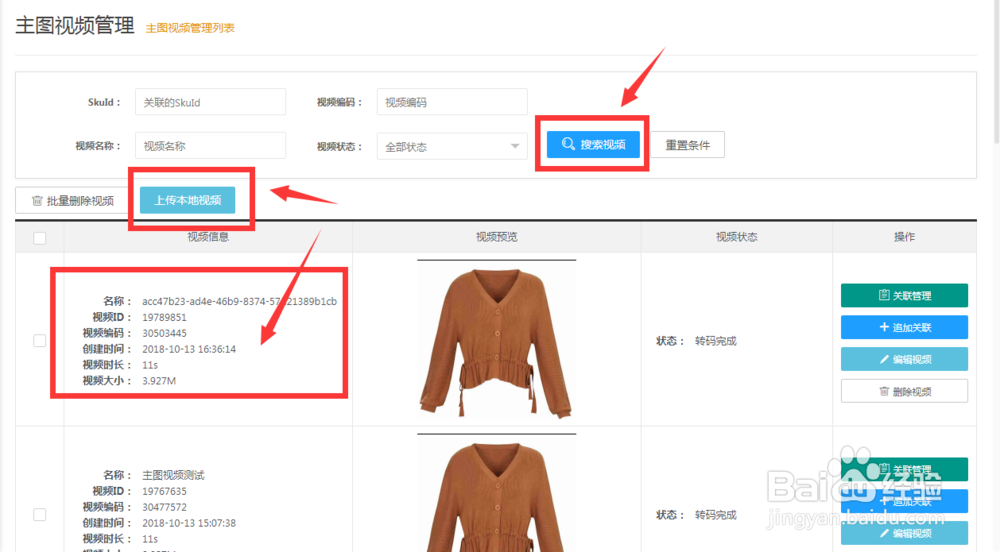Tick checkbox for video 19789851 row
The height and width of the screenshot is (552, 1000).
click(40, 340)
